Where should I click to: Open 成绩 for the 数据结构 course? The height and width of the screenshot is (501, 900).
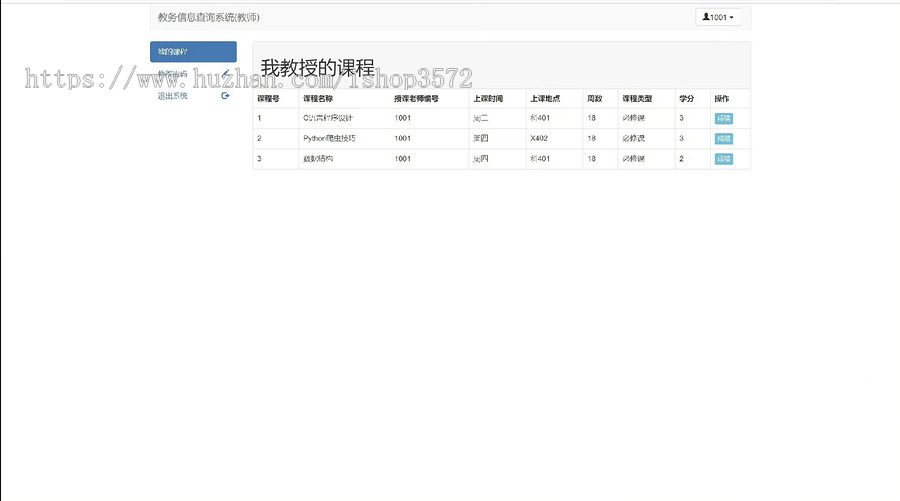pyautogui.click(x=723, y=158)
